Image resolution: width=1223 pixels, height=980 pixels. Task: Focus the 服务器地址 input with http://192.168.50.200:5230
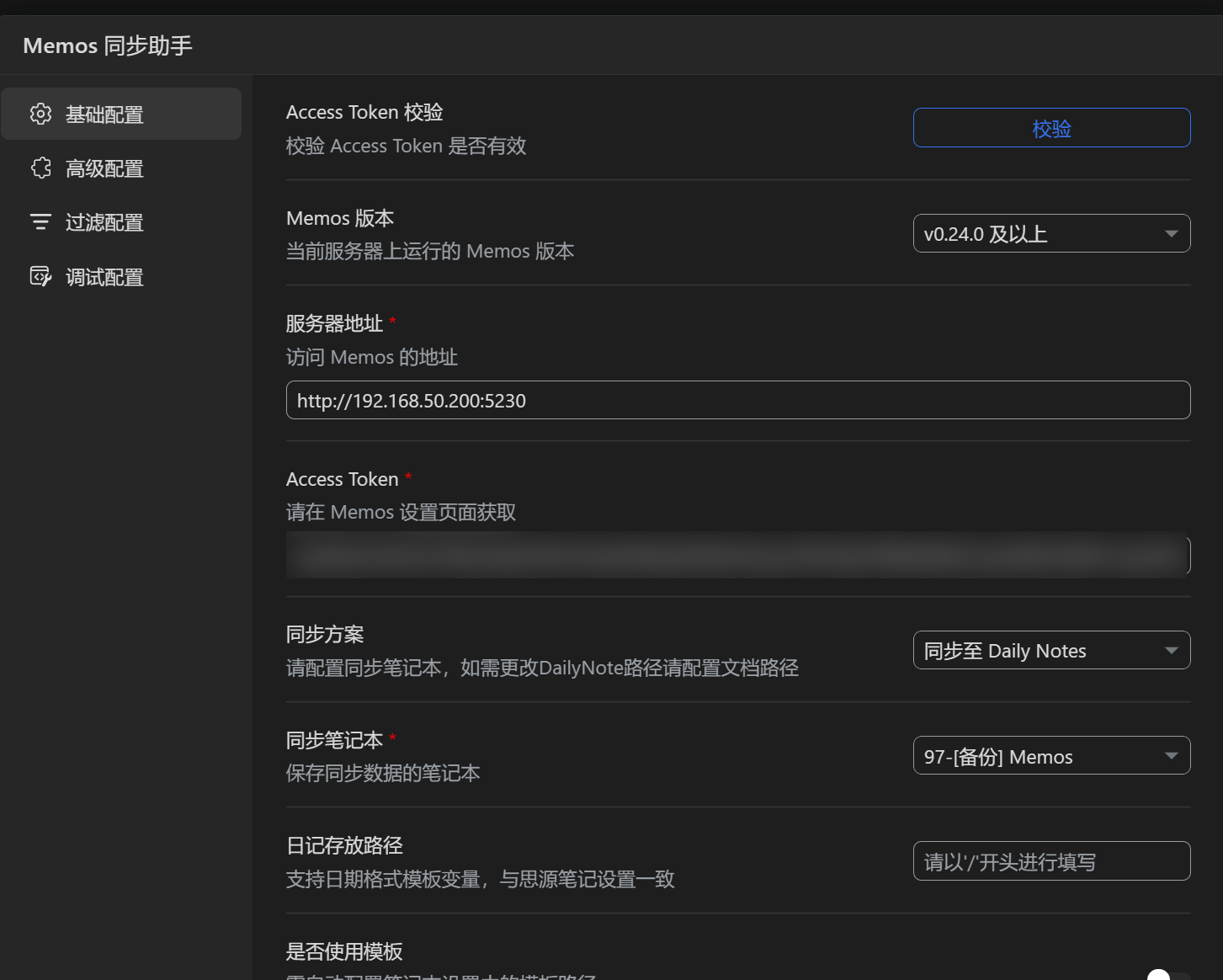click(x=738, y=400)
